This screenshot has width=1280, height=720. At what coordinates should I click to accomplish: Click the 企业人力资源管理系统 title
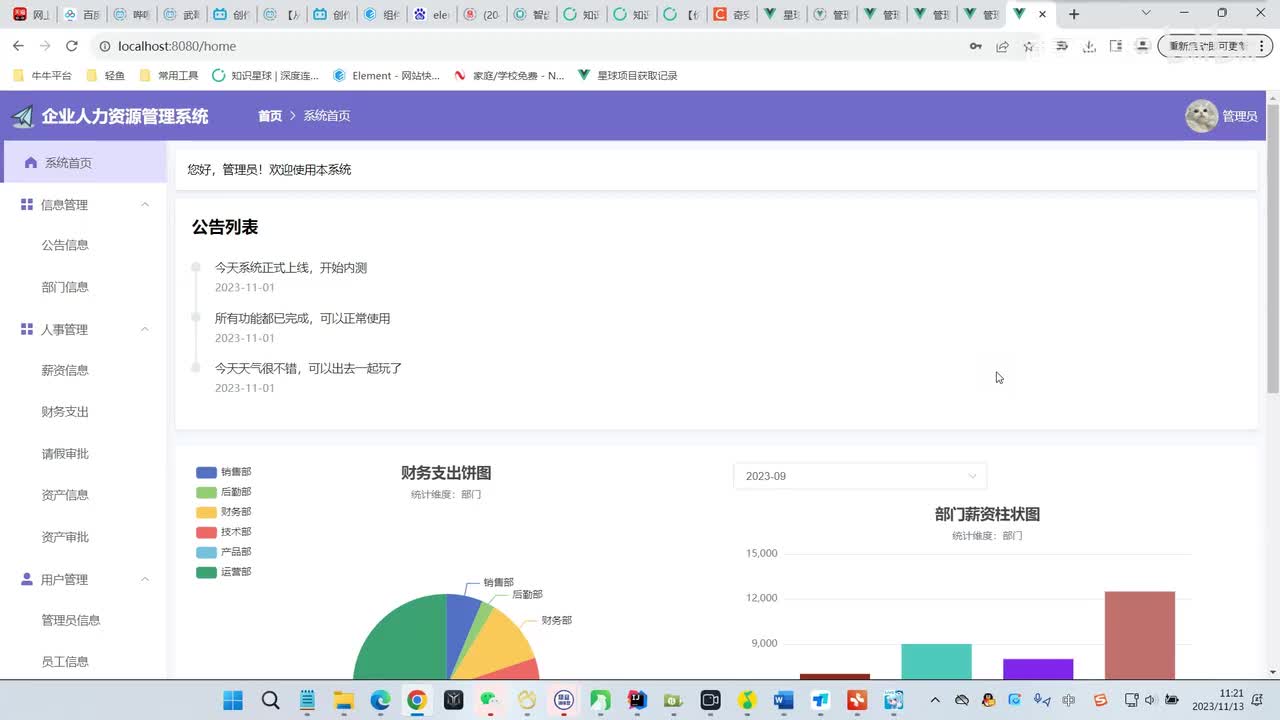pos(125,116)
